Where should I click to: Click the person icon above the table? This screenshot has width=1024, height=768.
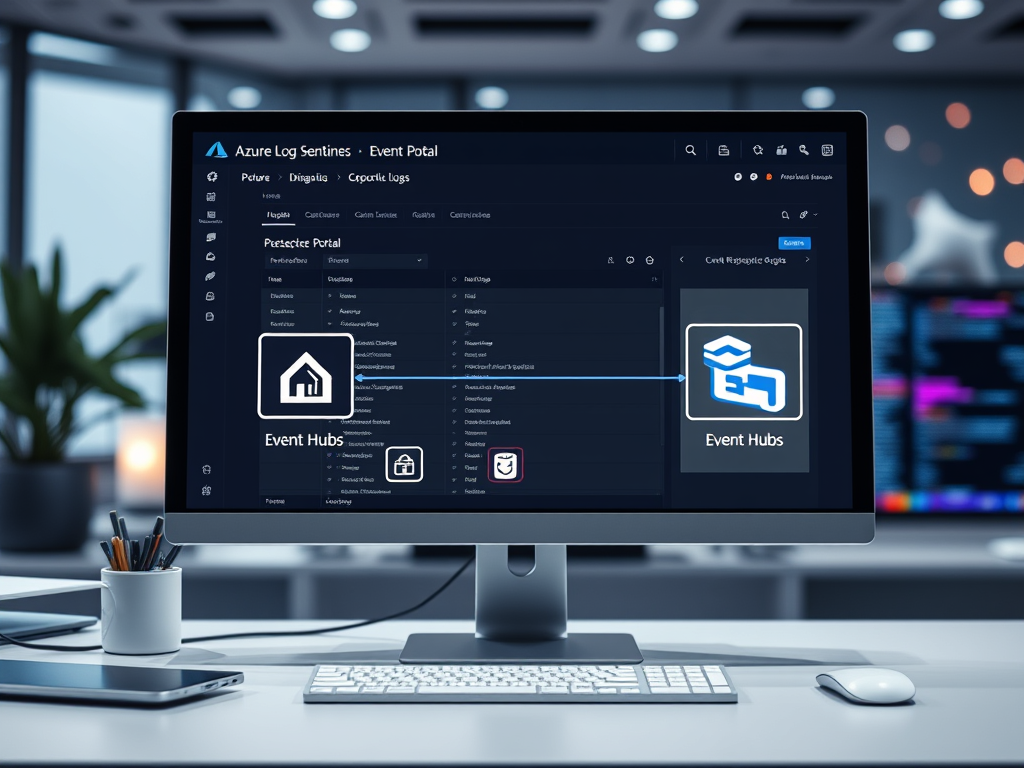pyautogui.click(x=611, y=260)
